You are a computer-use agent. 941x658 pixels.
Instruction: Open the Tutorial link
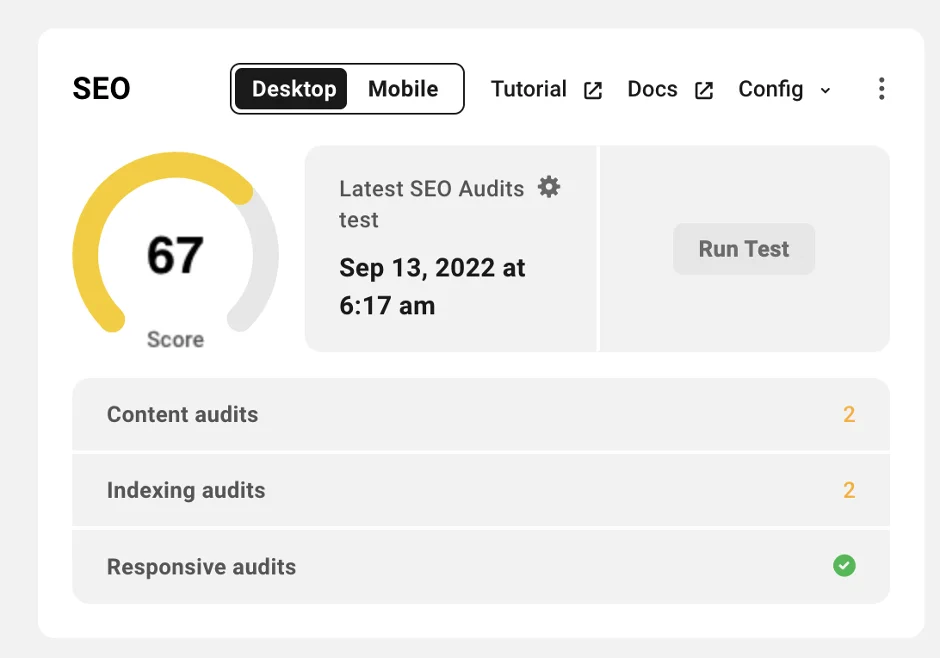(529, 89)
